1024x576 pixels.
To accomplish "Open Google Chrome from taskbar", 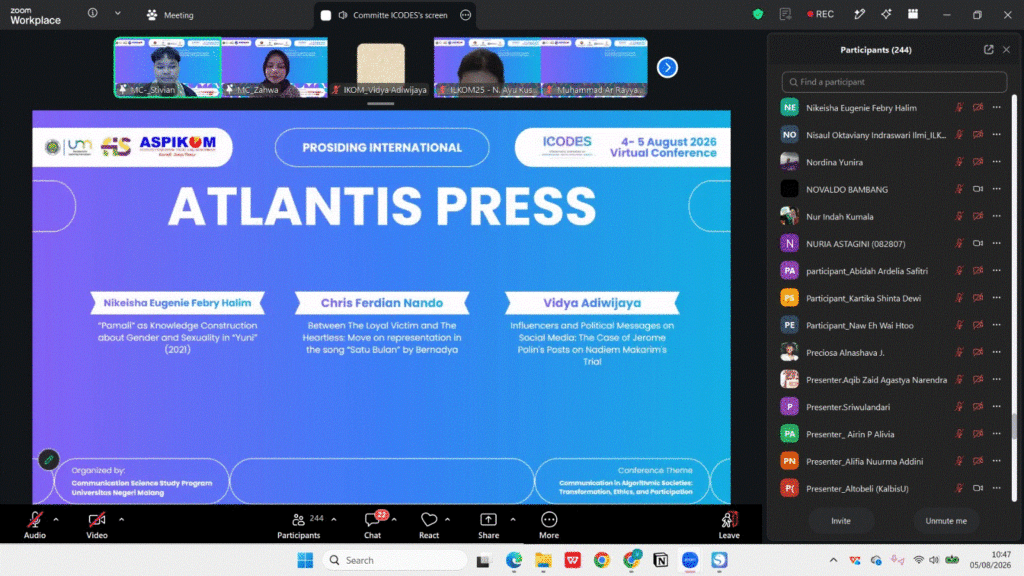I will click(x=601, y=560).
